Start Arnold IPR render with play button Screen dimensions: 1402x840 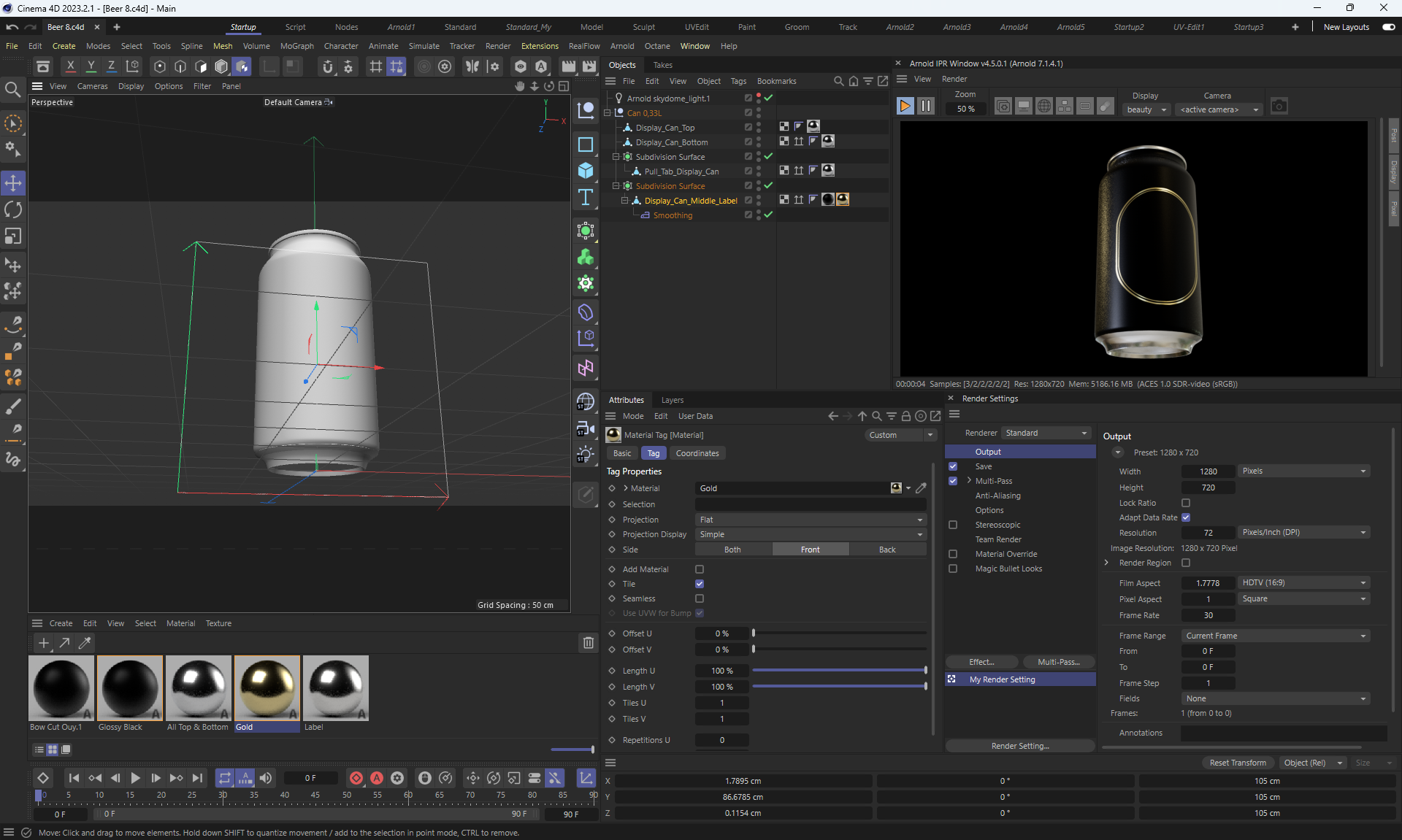point(905,107)
